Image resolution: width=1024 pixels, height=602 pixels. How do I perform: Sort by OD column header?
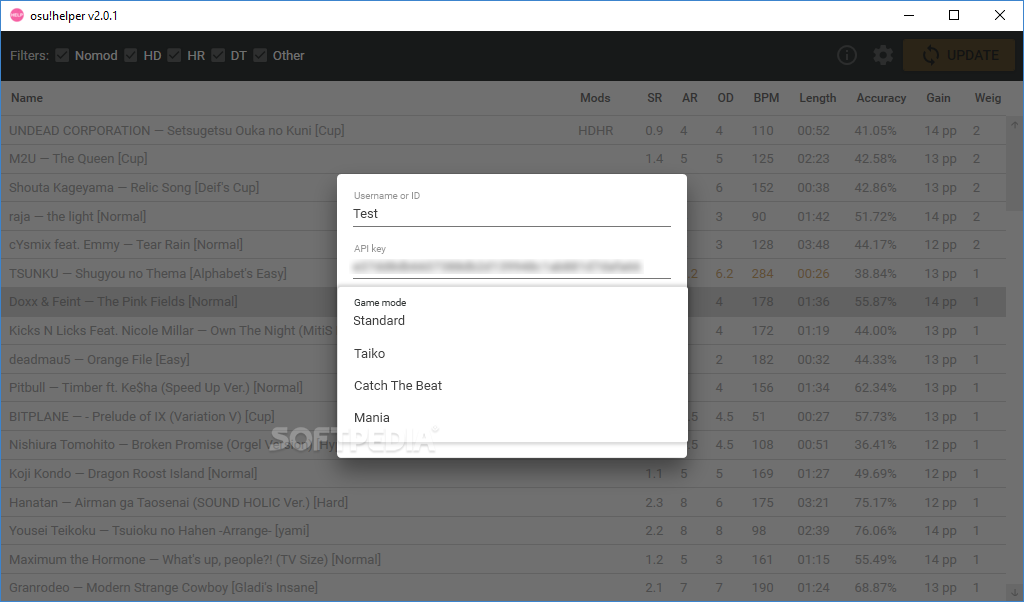[x=725, y=98]
